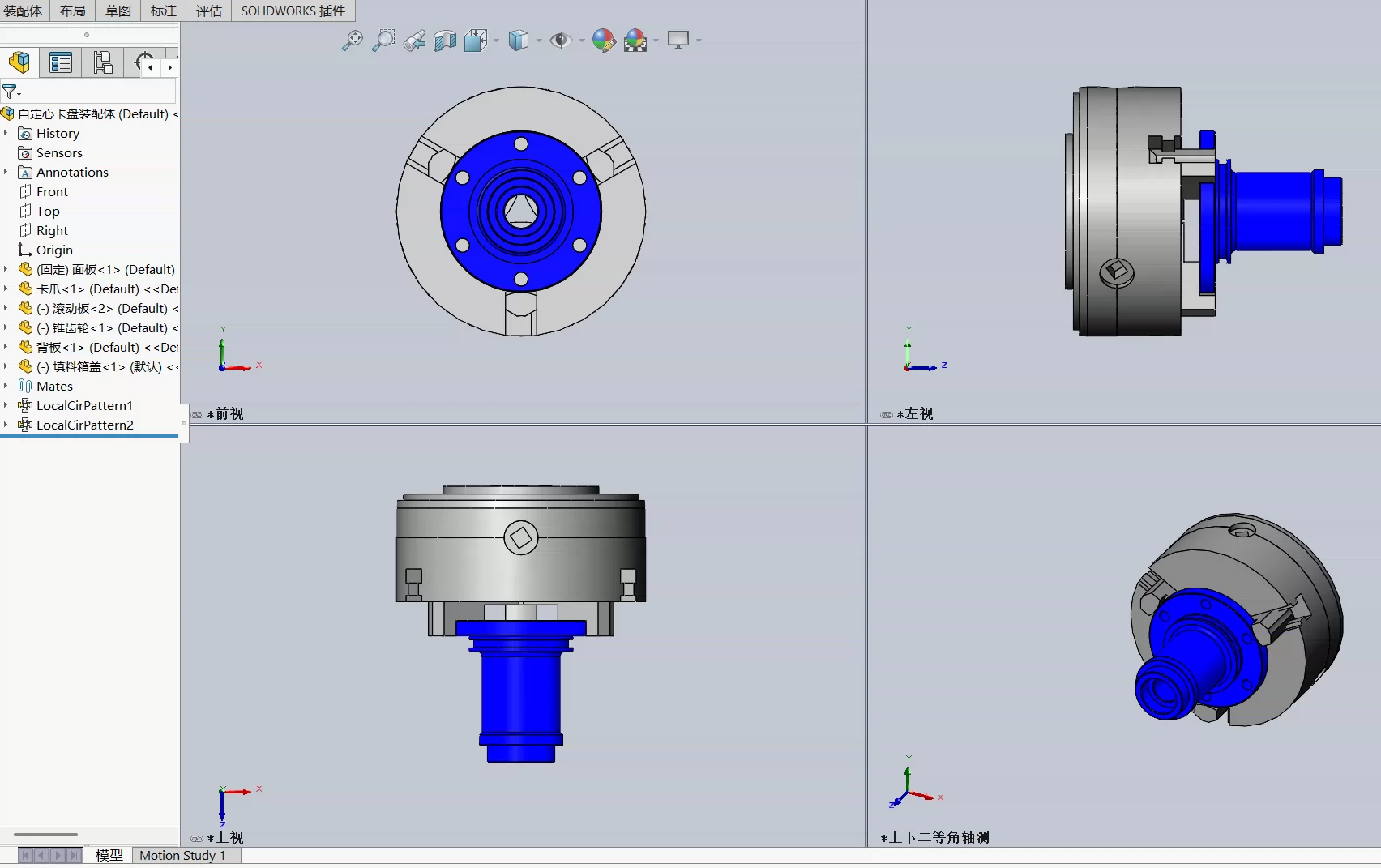Open the PropertyManager tab

61,62
